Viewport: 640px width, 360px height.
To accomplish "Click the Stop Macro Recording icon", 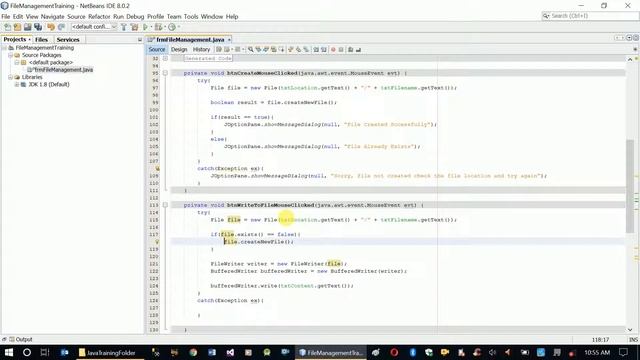I will click(341, 49).
